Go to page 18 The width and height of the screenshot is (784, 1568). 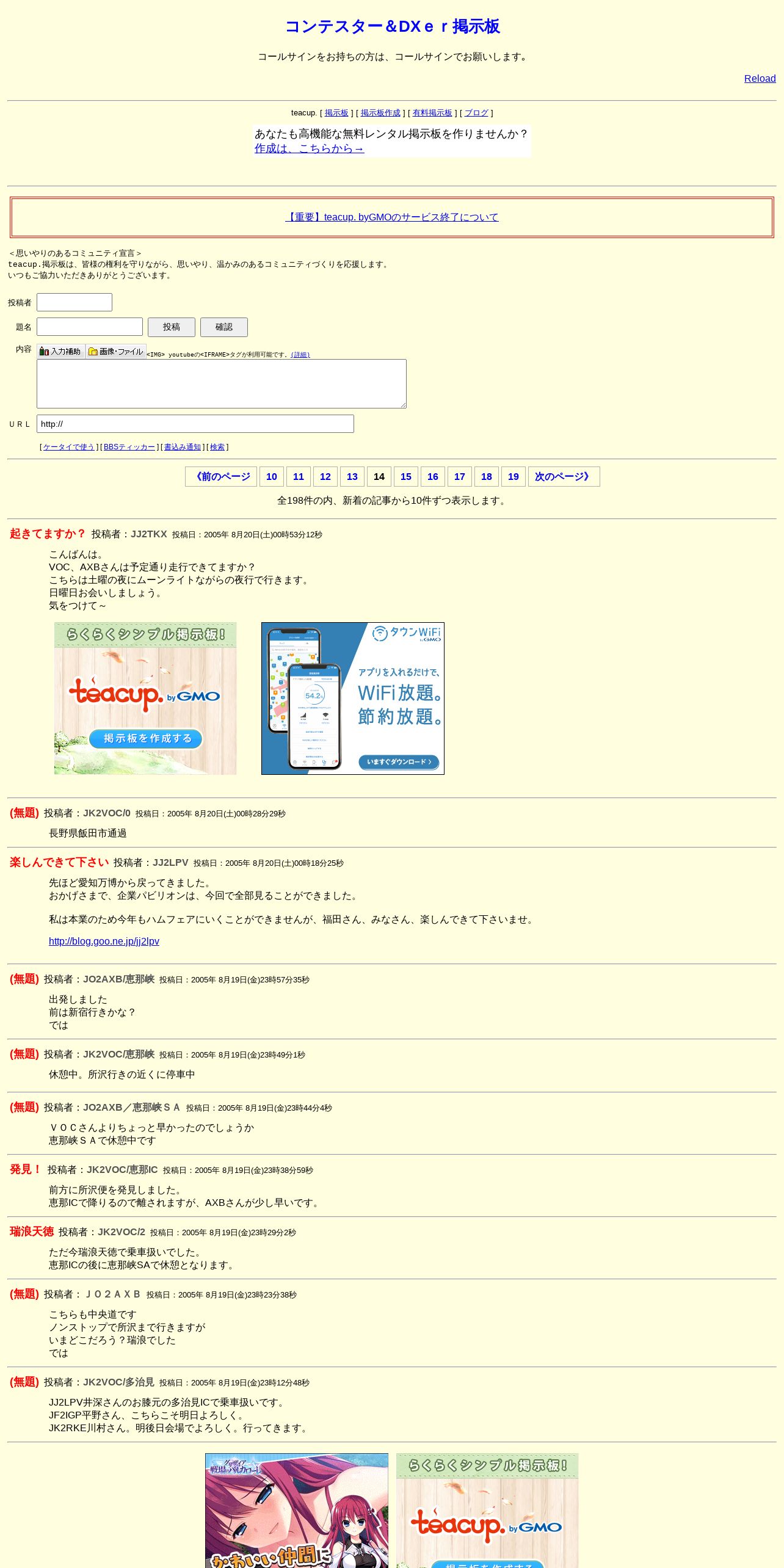pos(487,477)
